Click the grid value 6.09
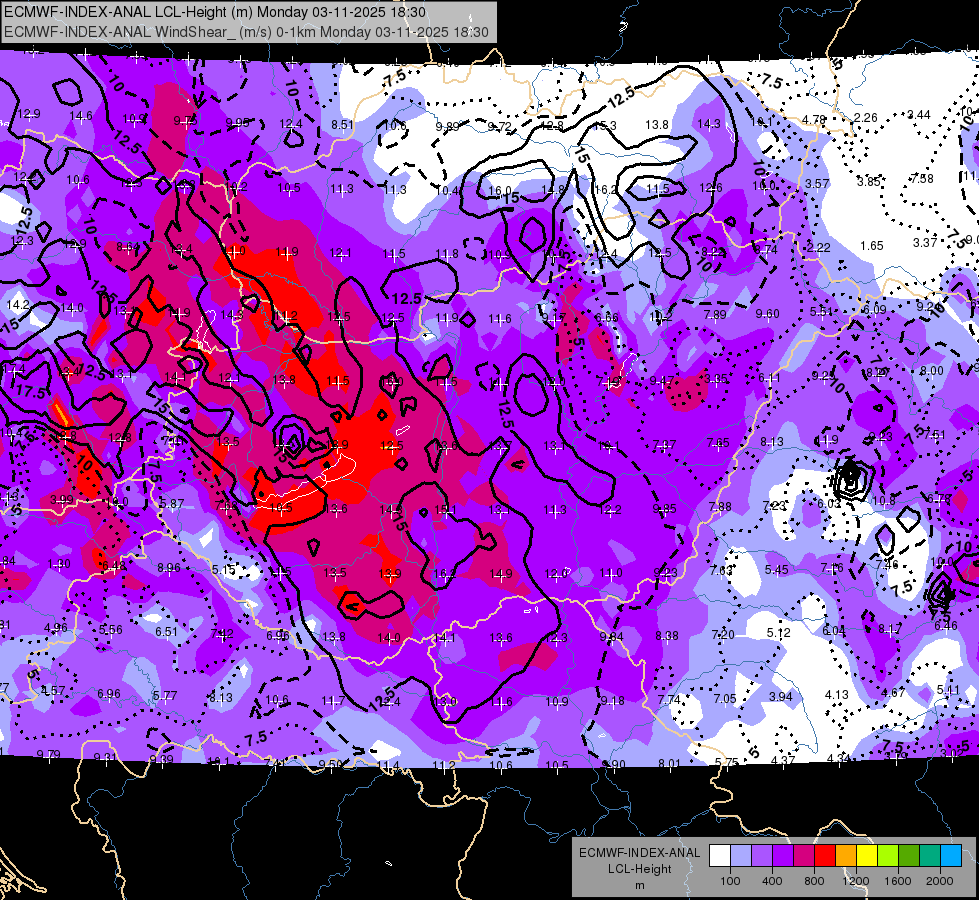Viewport: 979px width, 900px height. pyautogui.click(x=874, y=310)
